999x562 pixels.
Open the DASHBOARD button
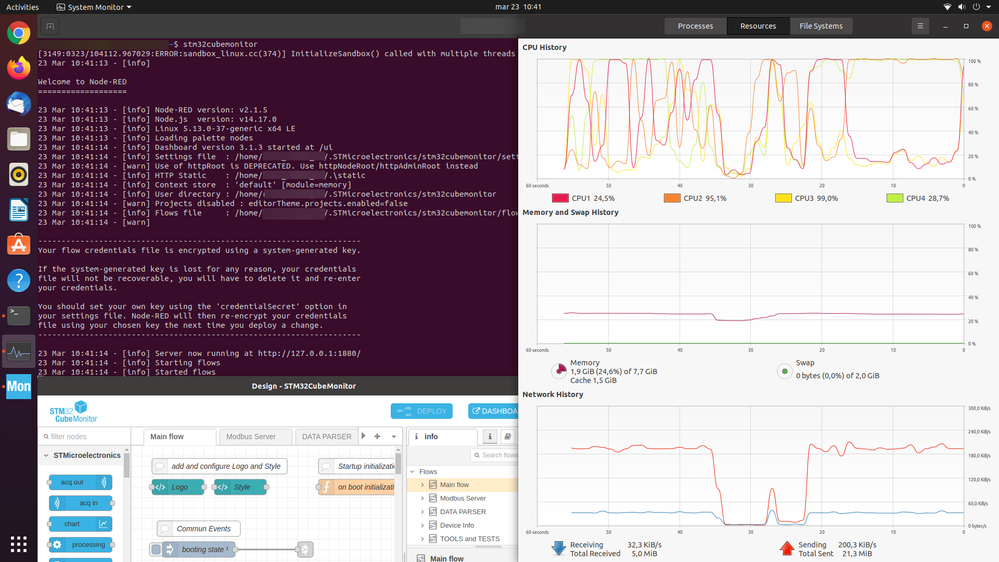[x=493, y=411]
